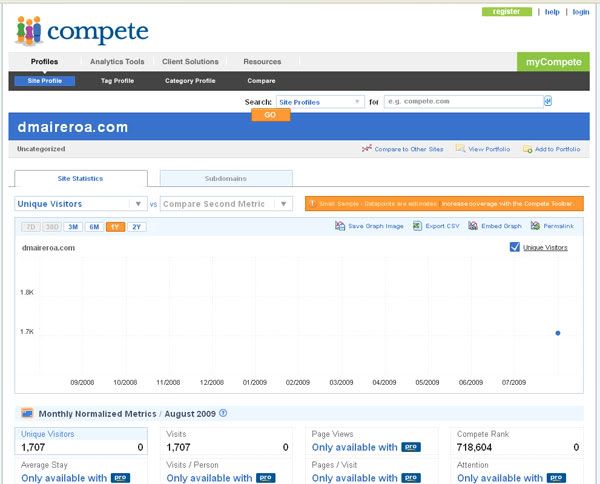Click the Uncategorized label

click(41, 149)
